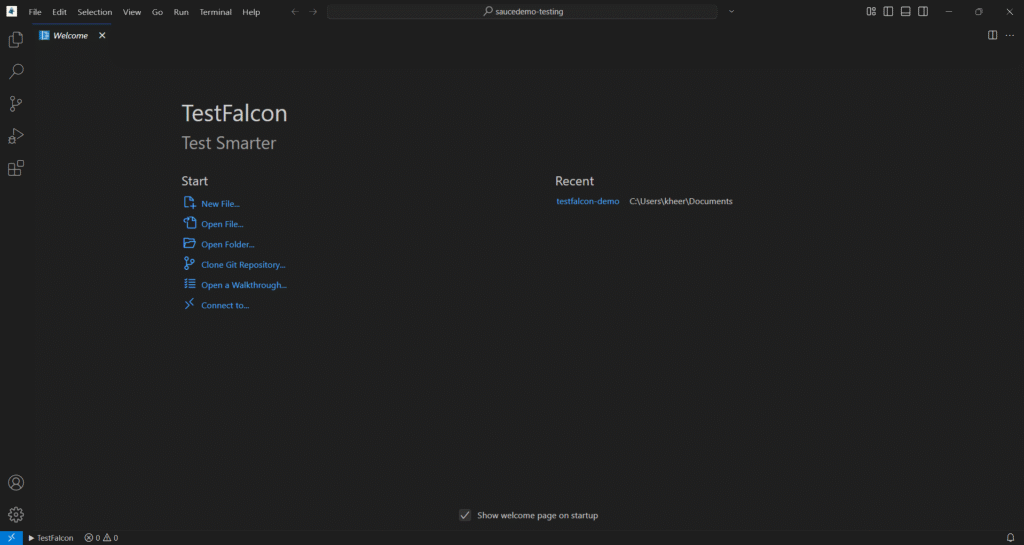Click the notifications bell in status bar
The image size is (1024, 545).
(1010, 538)
